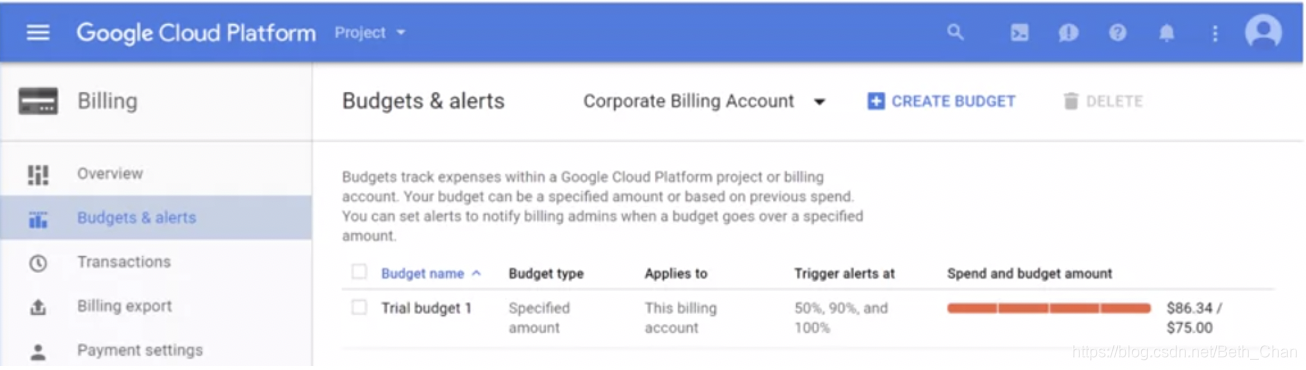Click the '50%, 90%, and 100%' cell
The image size is (1306, 370).
click(x=841, y=318)
